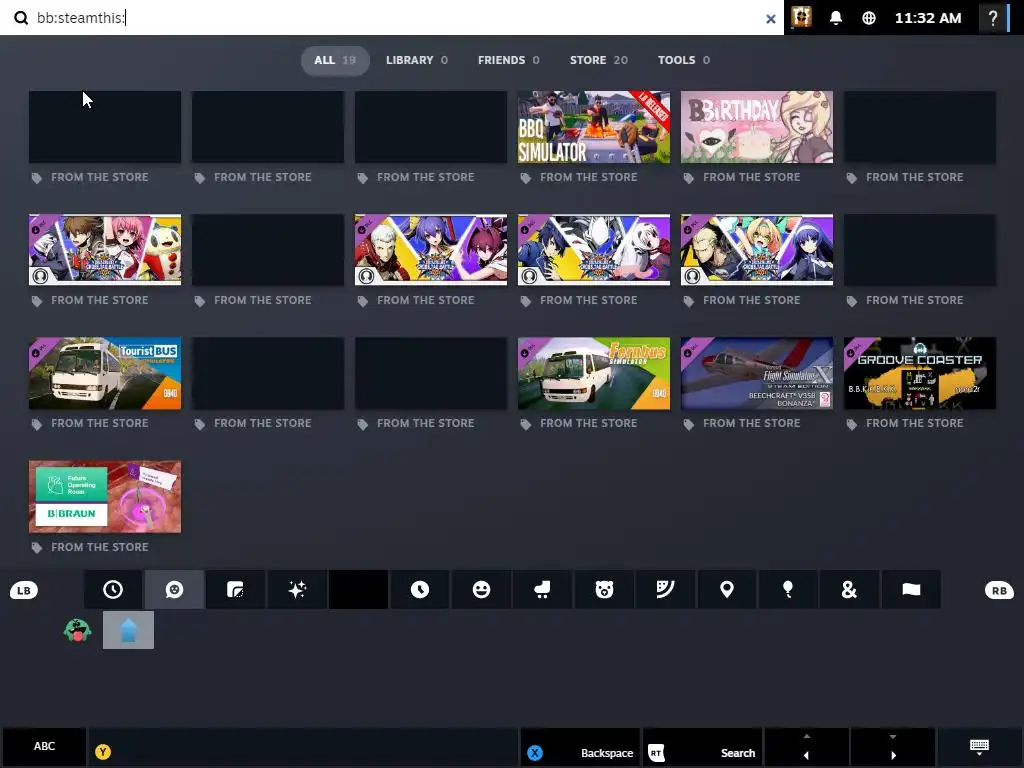Open the ampersand symbols category
The height and width of the screenshot is (768, 1024).
pos(849,590)
